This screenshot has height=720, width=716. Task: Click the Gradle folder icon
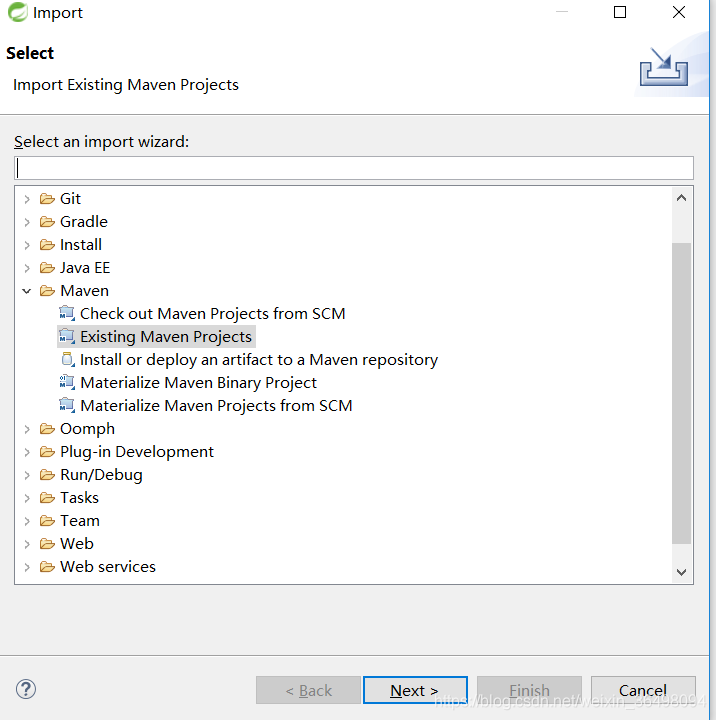[x=47, y=222]
